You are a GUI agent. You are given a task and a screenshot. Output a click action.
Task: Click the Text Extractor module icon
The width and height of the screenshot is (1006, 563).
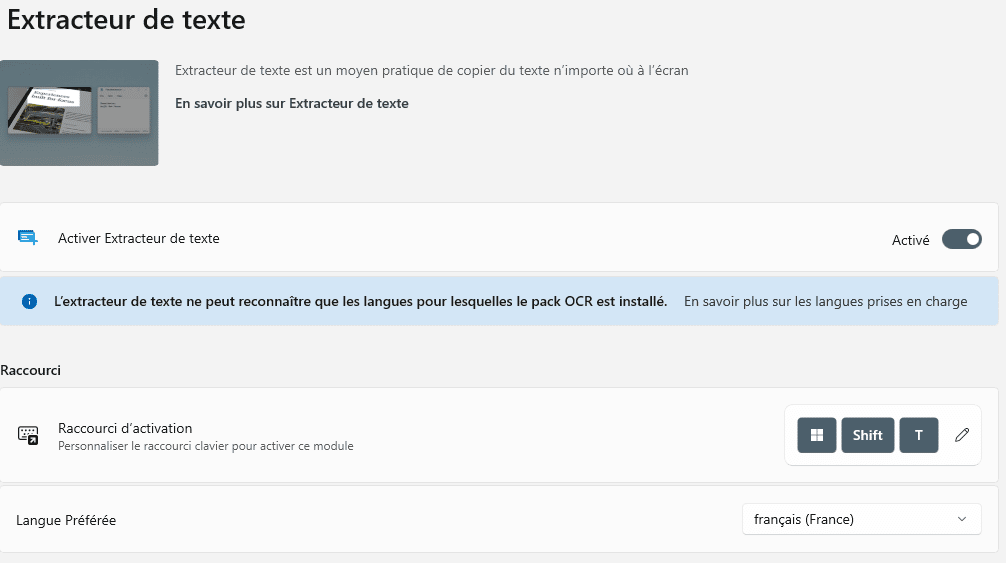click(x=28, y=238)
